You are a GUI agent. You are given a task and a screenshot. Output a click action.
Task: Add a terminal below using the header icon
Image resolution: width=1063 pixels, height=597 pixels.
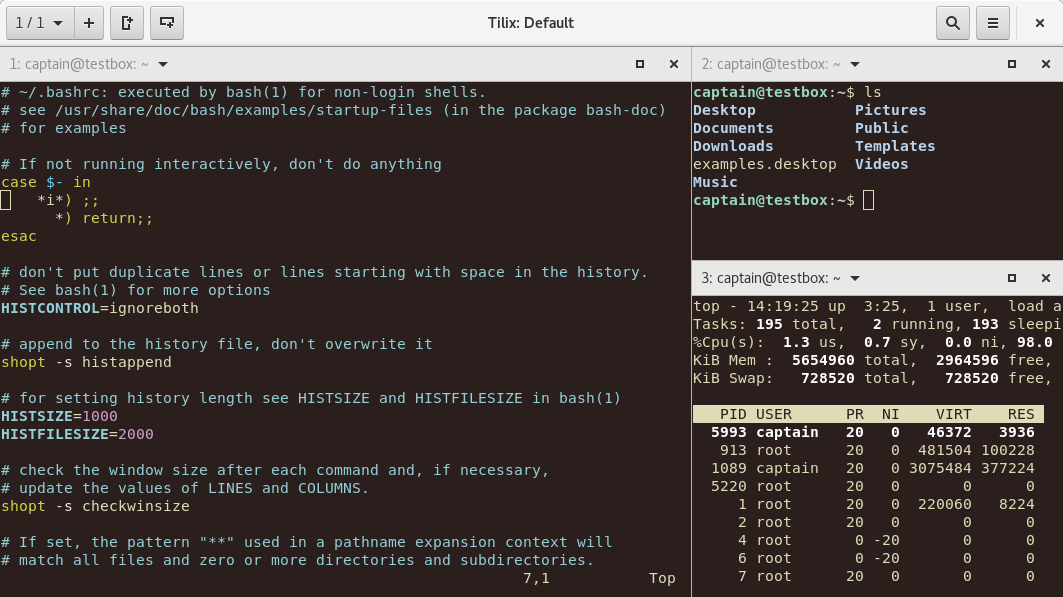pos(166,22)
